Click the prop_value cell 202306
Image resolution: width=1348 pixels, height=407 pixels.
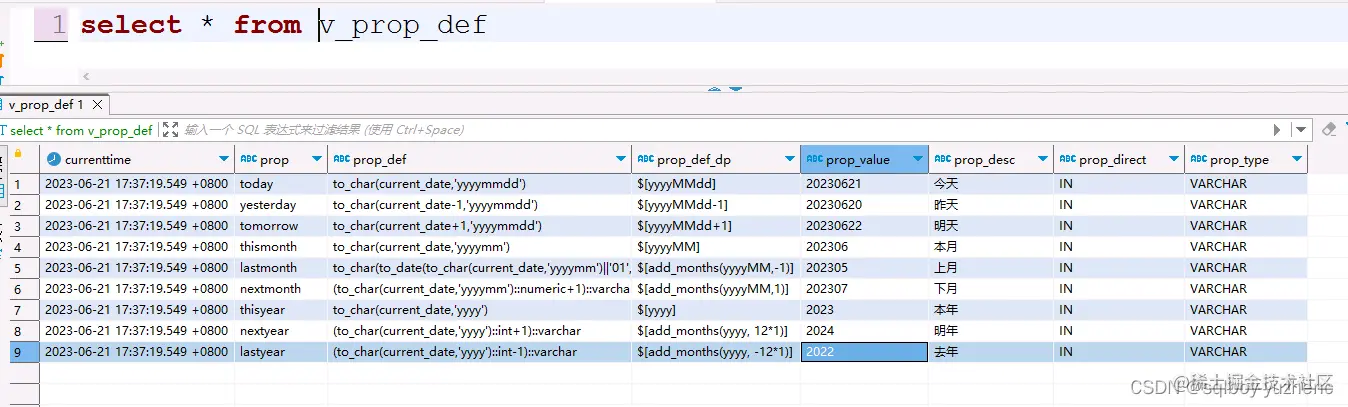(x=864, y=247)
